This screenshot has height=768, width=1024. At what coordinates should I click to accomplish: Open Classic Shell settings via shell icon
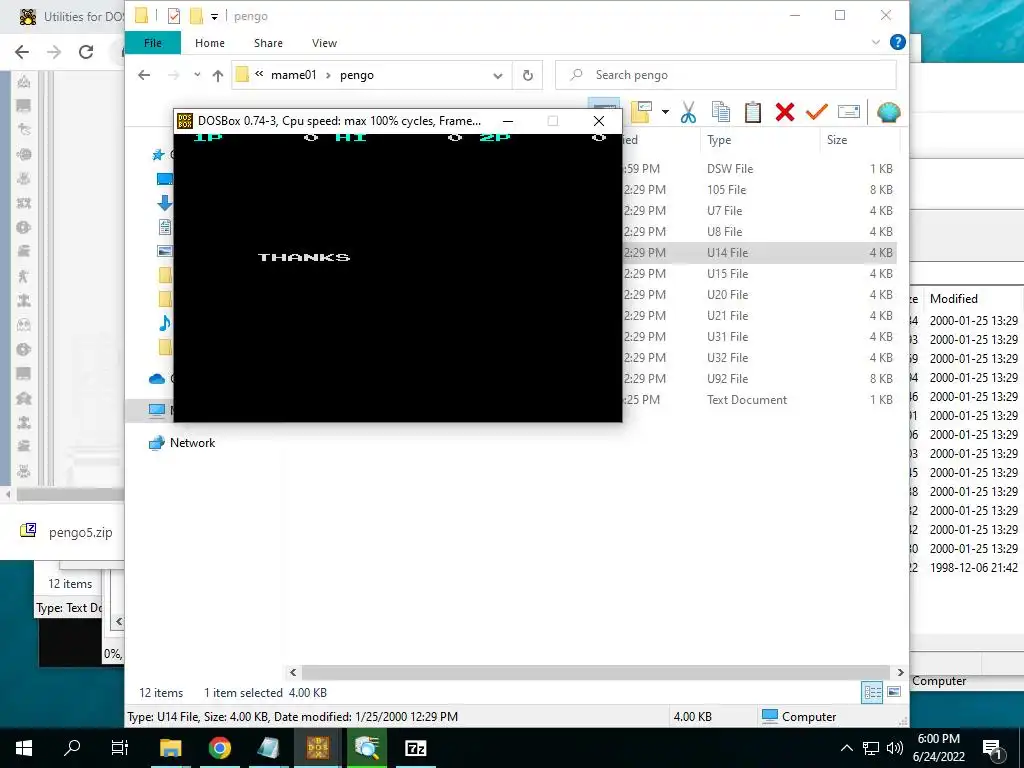pos(888,112)
